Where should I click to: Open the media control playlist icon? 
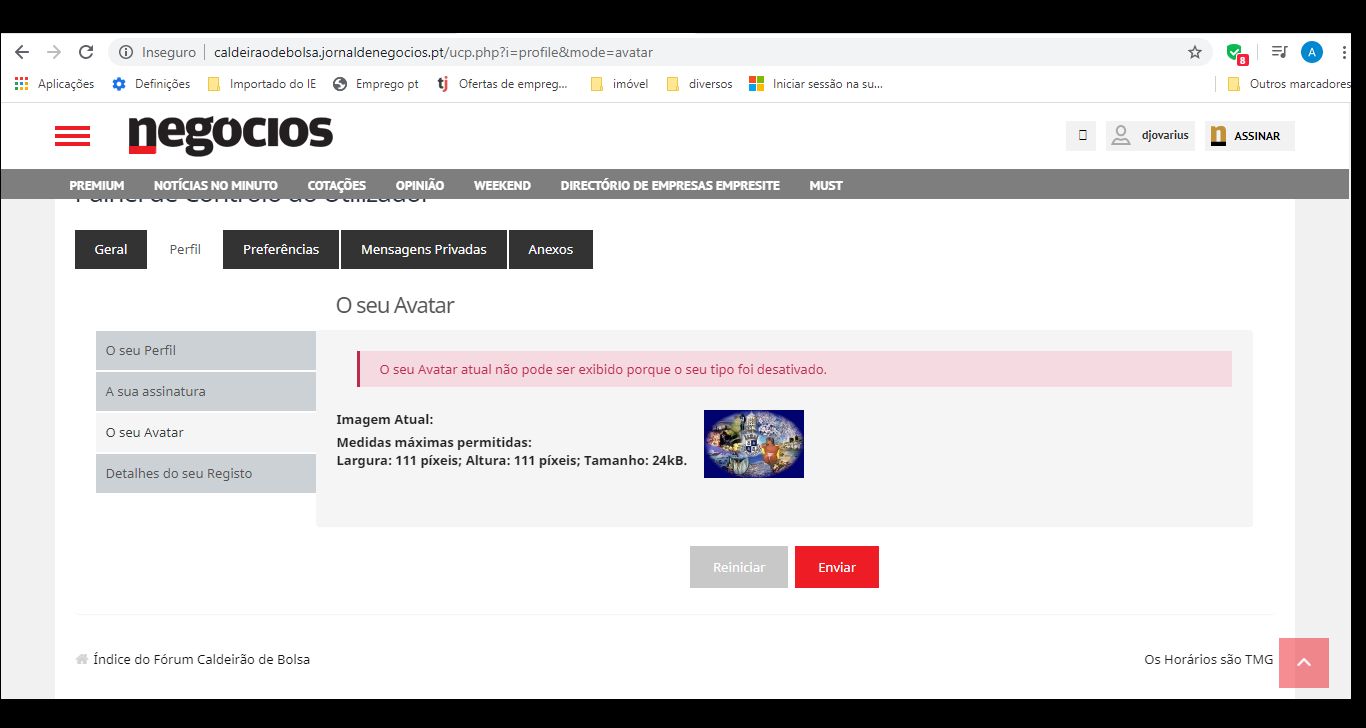(x=1279, y=52)
